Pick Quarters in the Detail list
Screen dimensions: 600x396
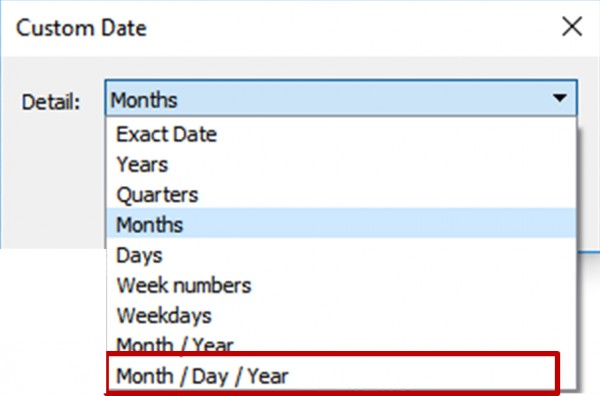point(341,195)
